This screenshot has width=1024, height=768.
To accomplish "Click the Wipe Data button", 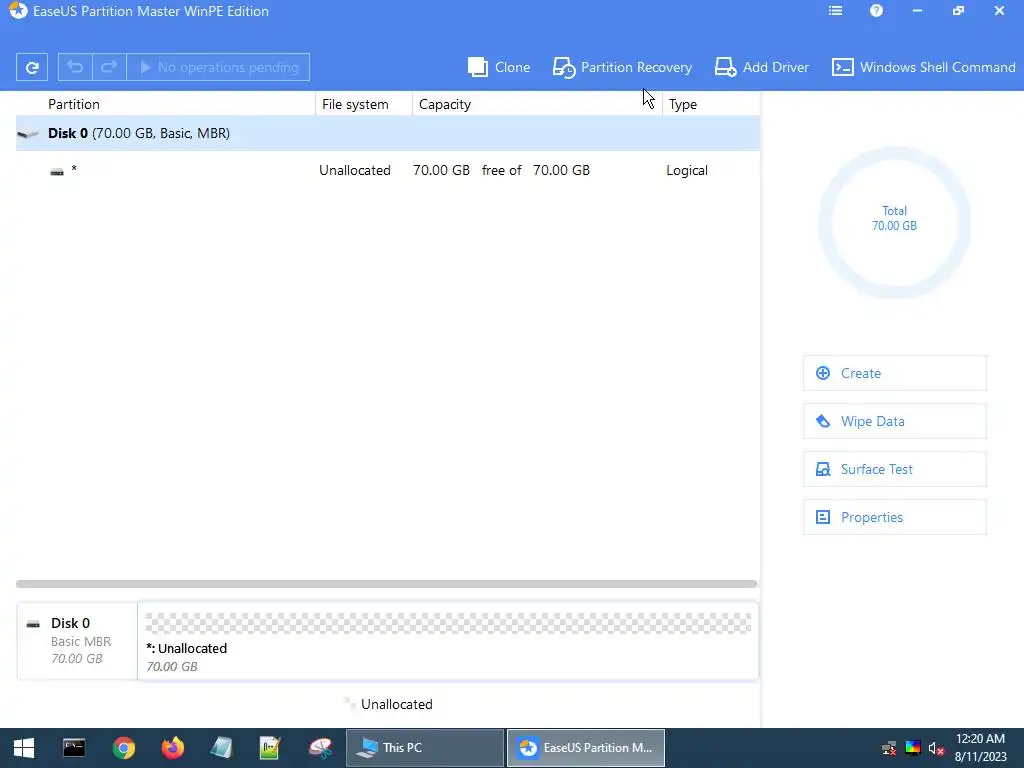I will tap(895, 421).
